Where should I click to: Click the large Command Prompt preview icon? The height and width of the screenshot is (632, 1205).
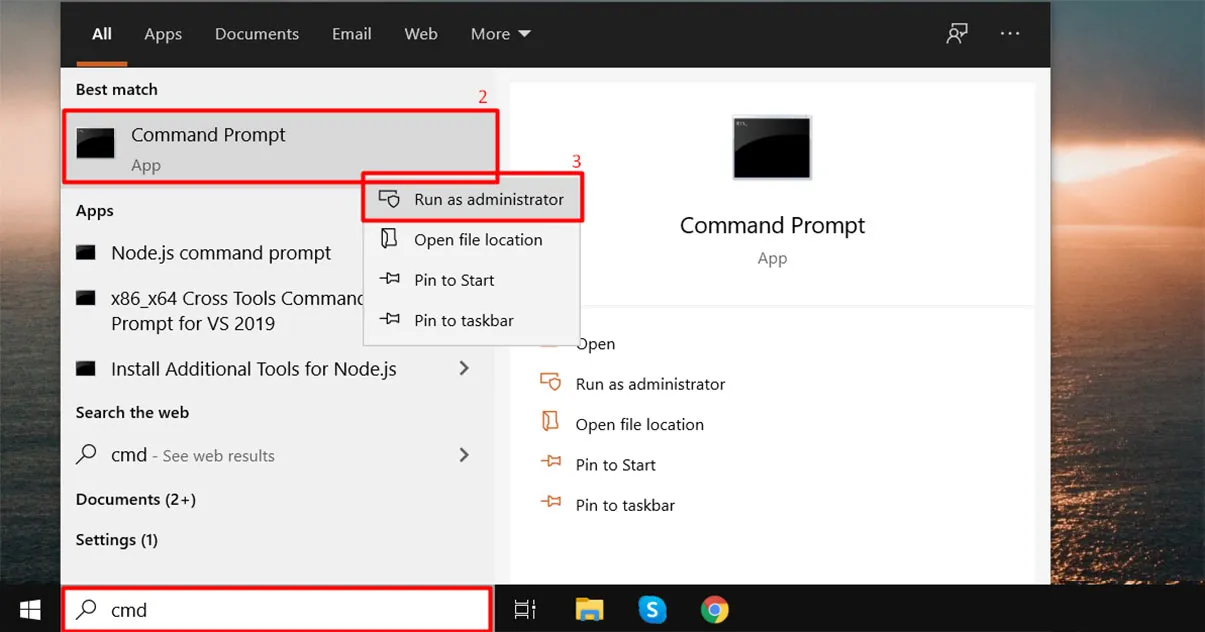(772, 148)
